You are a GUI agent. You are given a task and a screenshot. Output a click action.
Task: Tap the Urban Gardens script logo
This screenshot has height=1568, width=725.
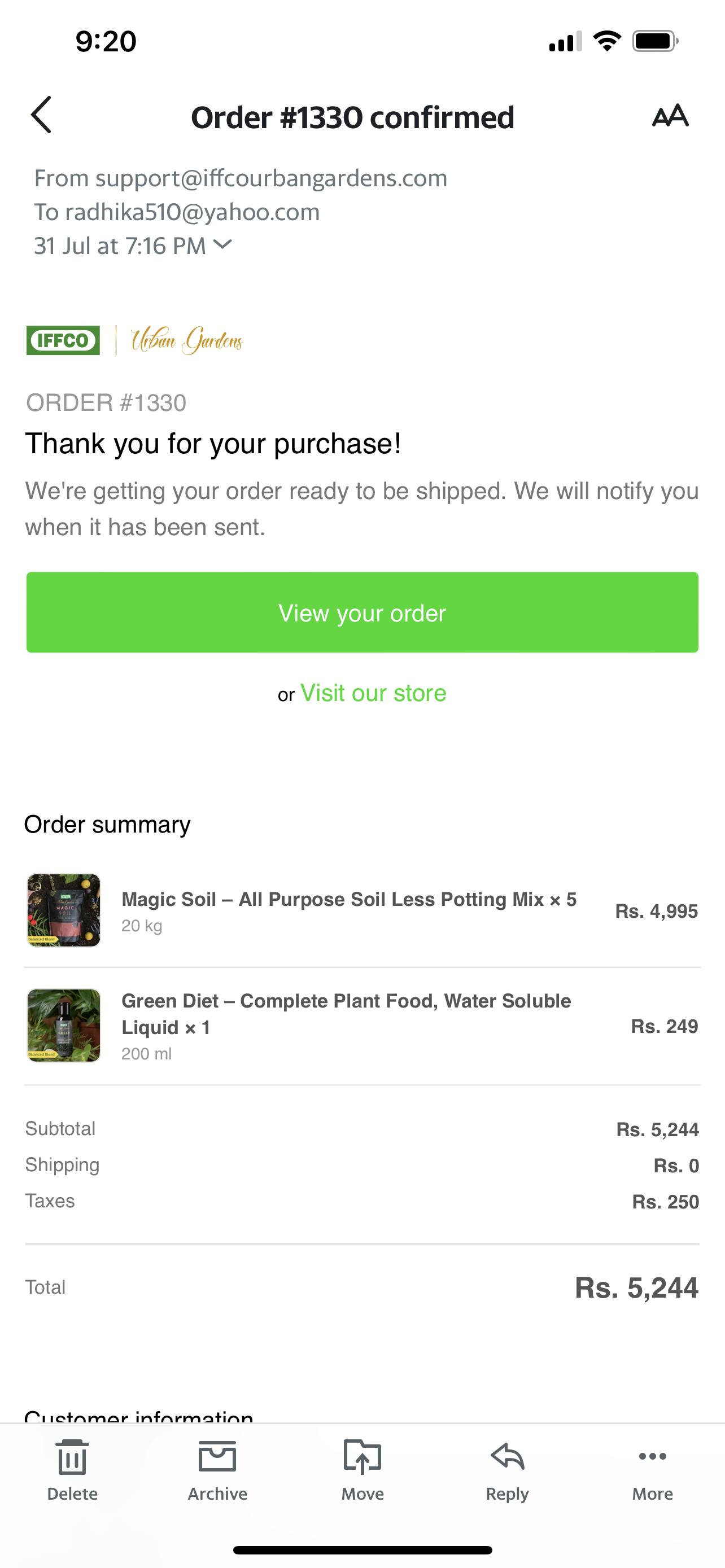[x=187, y=340]
